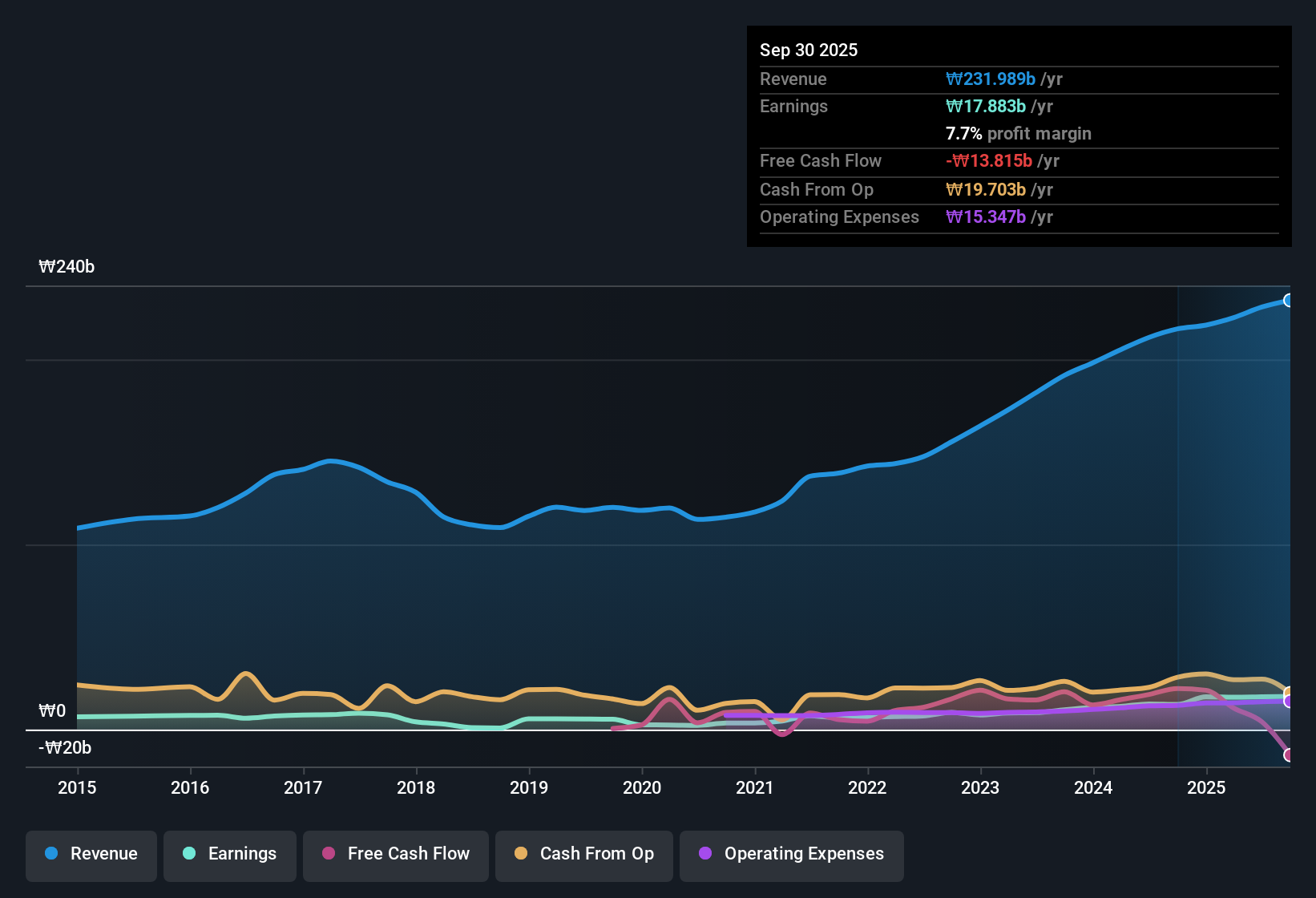Click the red -₩13.815b Free Cash Flow figure
Viewport: 1316px width, 898px height.
tap(989, 160)
